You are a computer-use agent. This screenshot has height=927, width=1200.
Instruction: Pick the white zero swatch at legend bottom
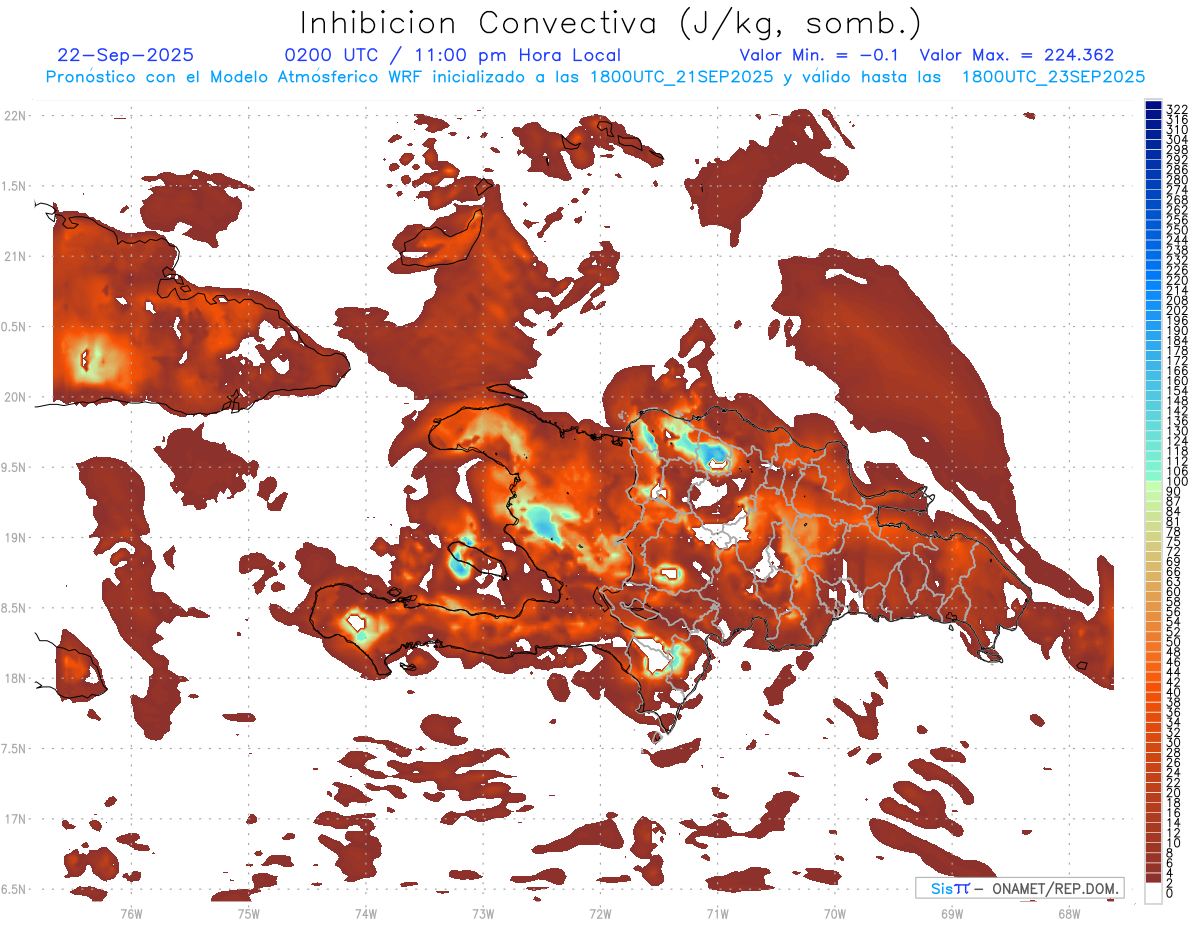click(1153, 892)
